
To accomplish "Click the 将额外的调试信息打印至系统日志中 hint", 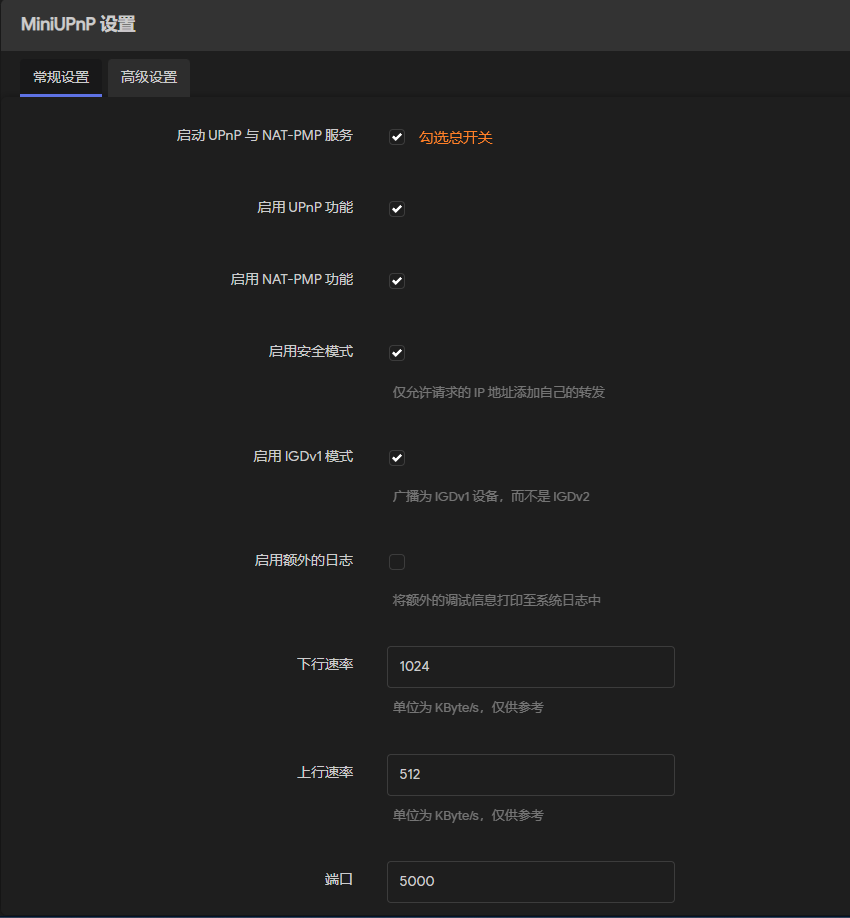I will coord(496,601).
